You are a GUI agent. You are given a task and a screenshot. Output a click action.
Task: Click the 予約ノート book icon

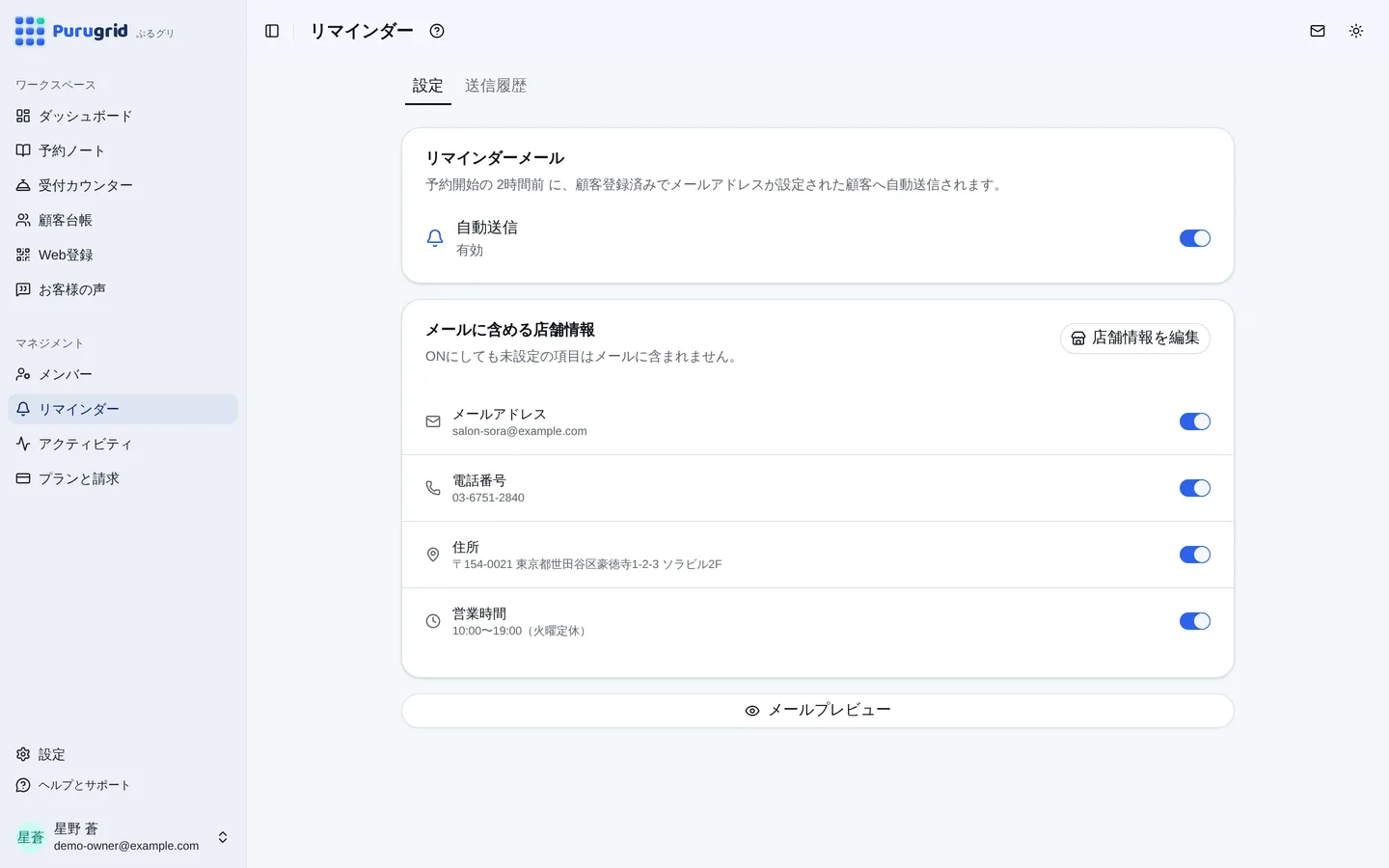pyautogui.click(x=23, y=150)
